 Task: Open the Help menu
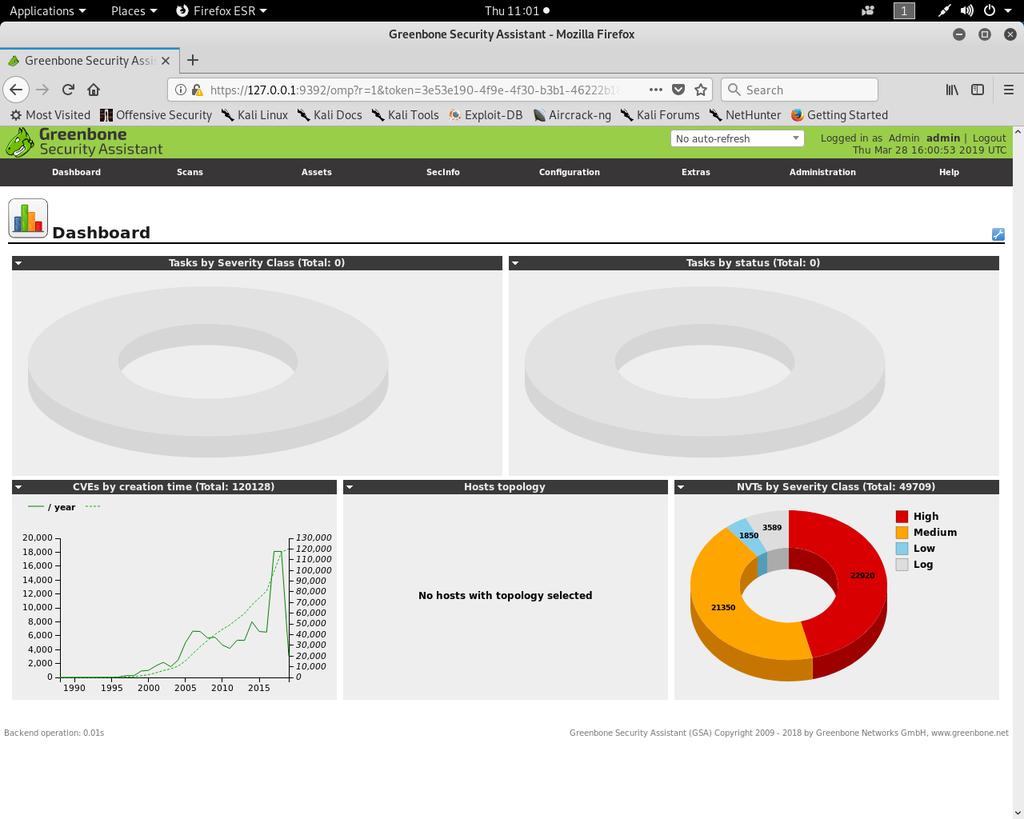(x=949, y=172)
